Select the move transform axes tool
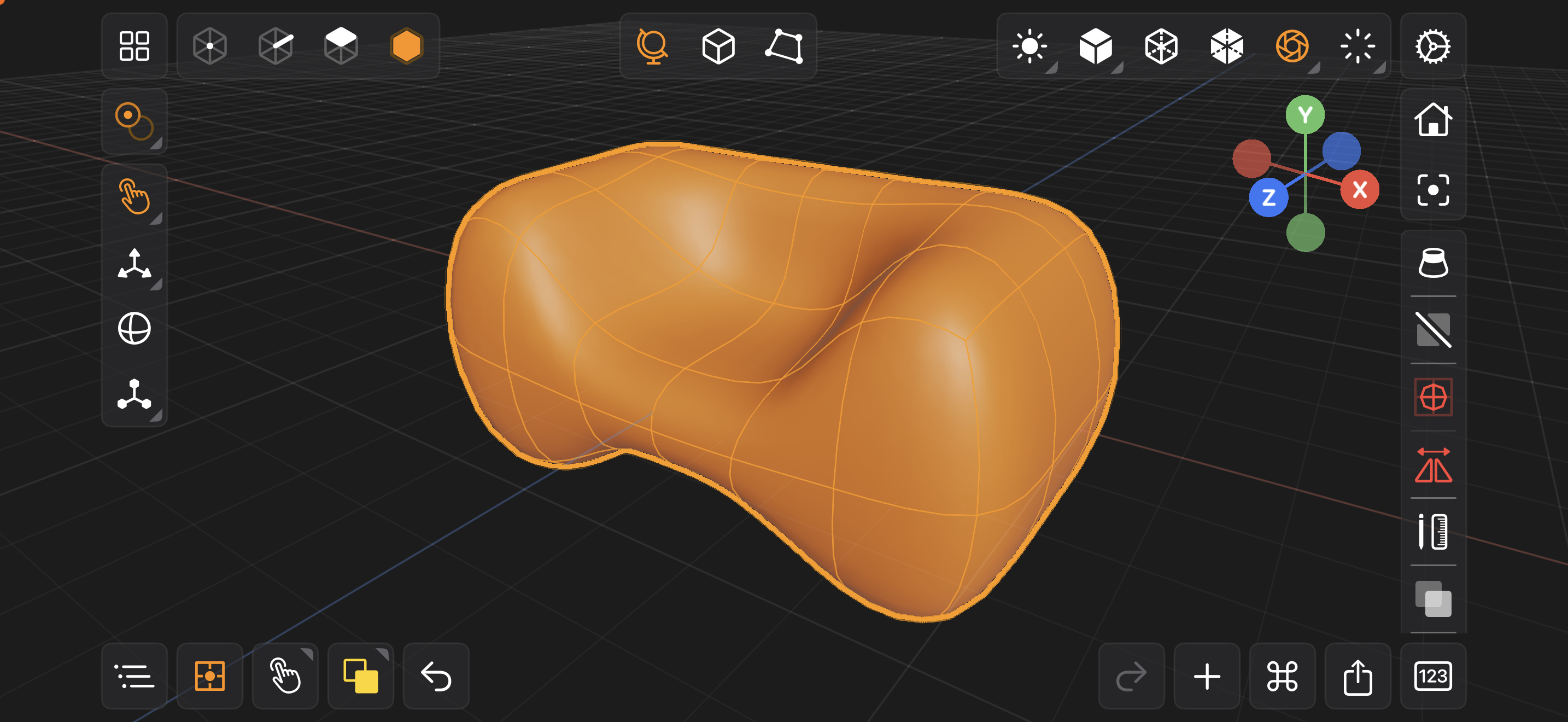 pyautogui.click(x=134, y=263)
